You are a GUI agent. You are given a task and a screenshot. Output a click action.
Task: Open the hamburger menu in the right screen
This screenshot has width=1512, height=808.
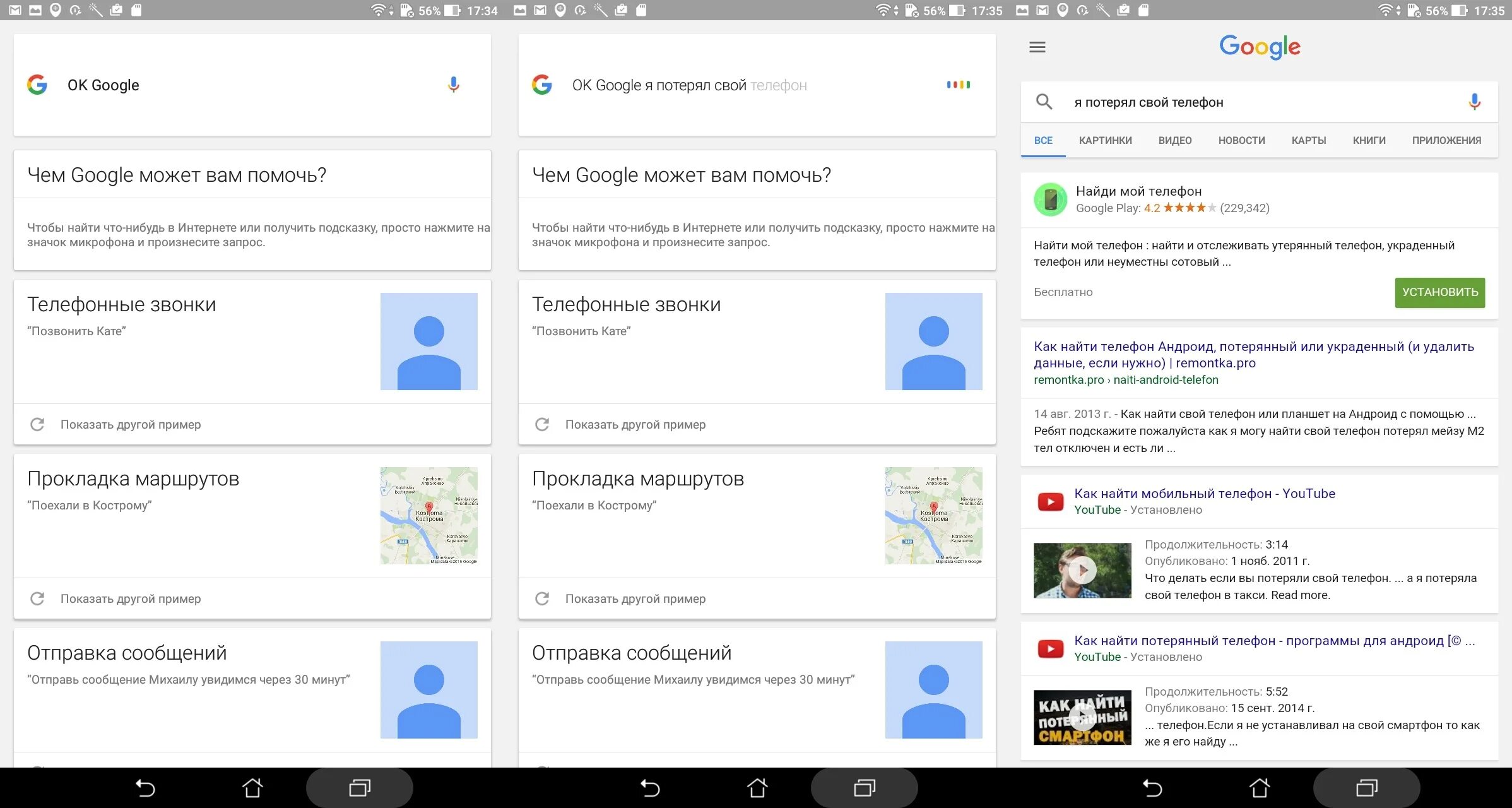point(1037,47)
